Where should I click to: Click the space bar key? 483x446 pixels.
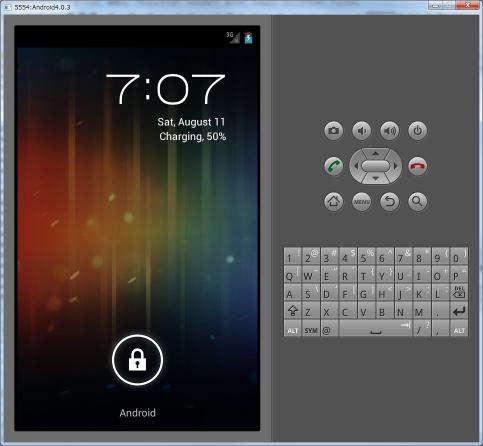[376, 329]
